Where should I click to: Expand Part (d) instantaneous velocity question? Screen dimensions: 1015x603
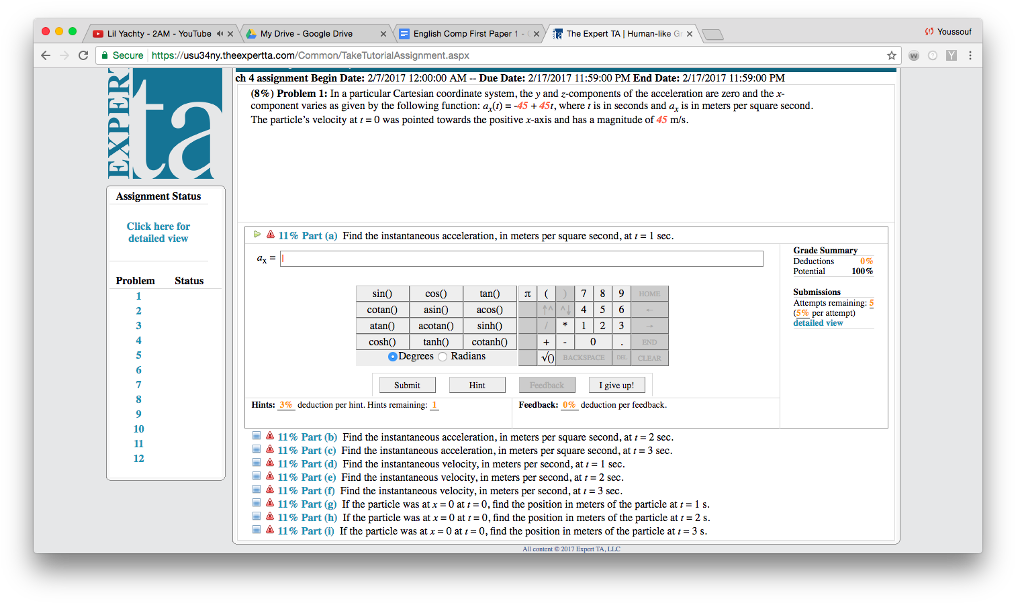(x=257, y=464)
